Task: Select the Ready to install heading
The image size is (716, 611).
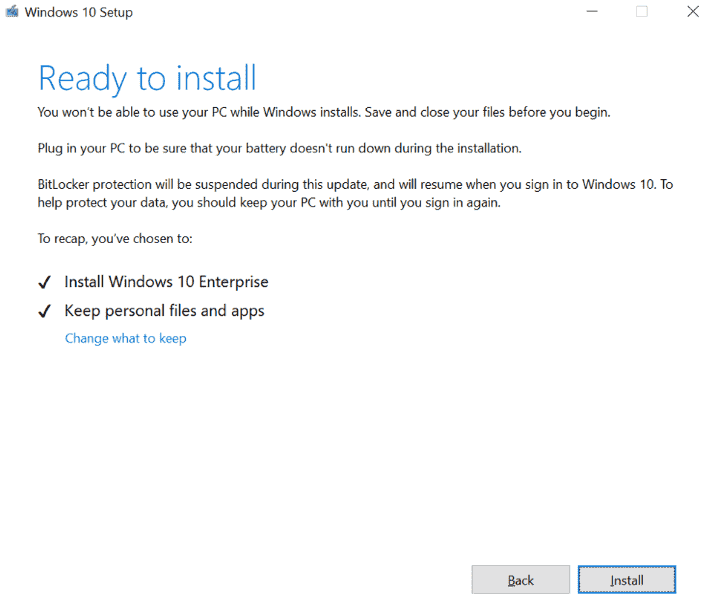Action: 147,79
